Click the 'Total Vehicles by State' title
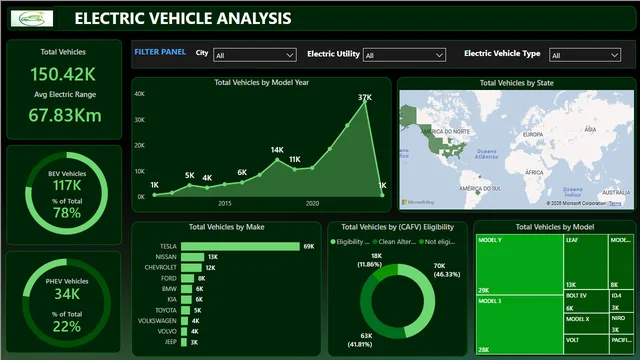640x360 pixels. click(x=517, y=83)
